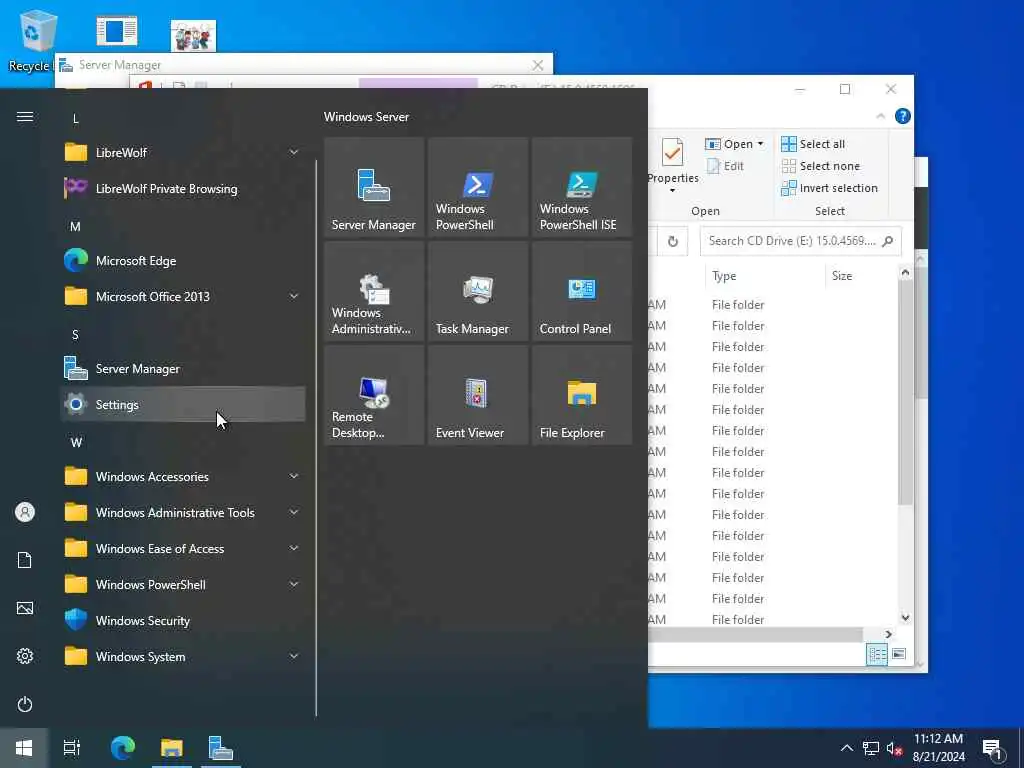Refresh the Explorer address bar
The height and width of the screenshot is (768, 1024).
point(673,242)
